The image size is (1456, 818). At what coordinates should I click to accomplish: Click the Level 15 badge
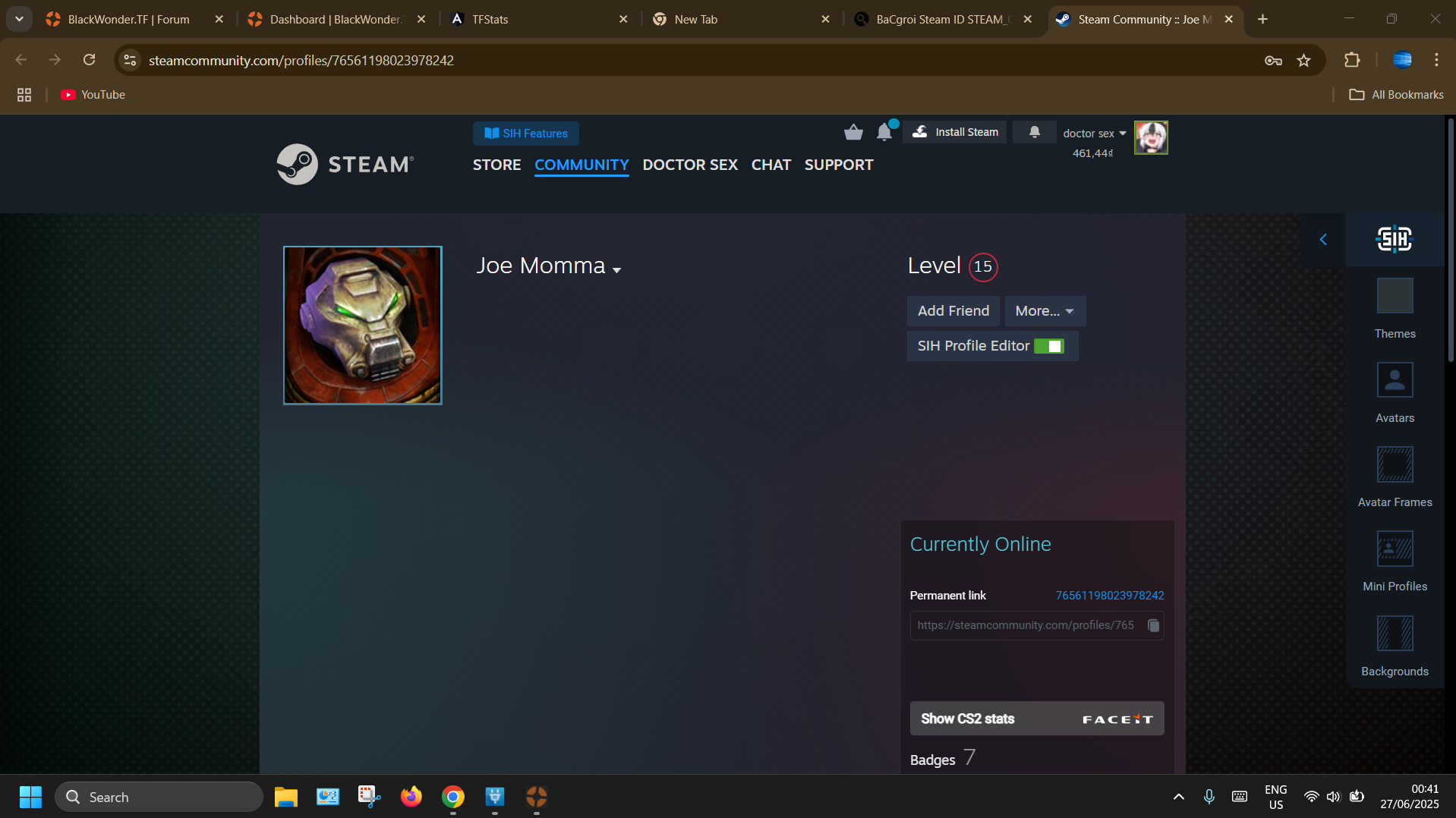click(983, 267)
